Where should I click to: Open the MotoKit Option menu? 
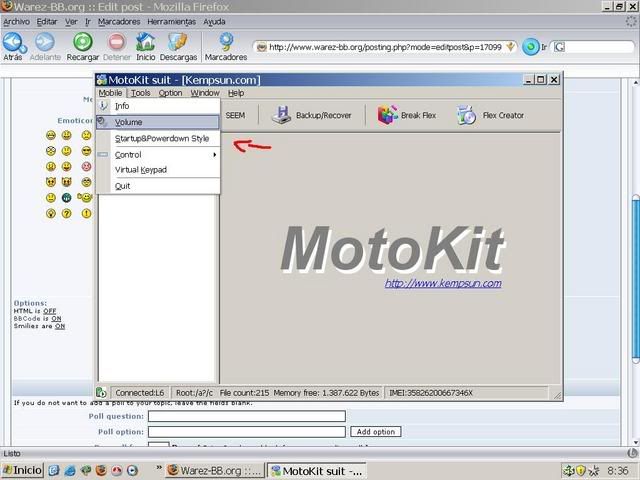[170, 93]
